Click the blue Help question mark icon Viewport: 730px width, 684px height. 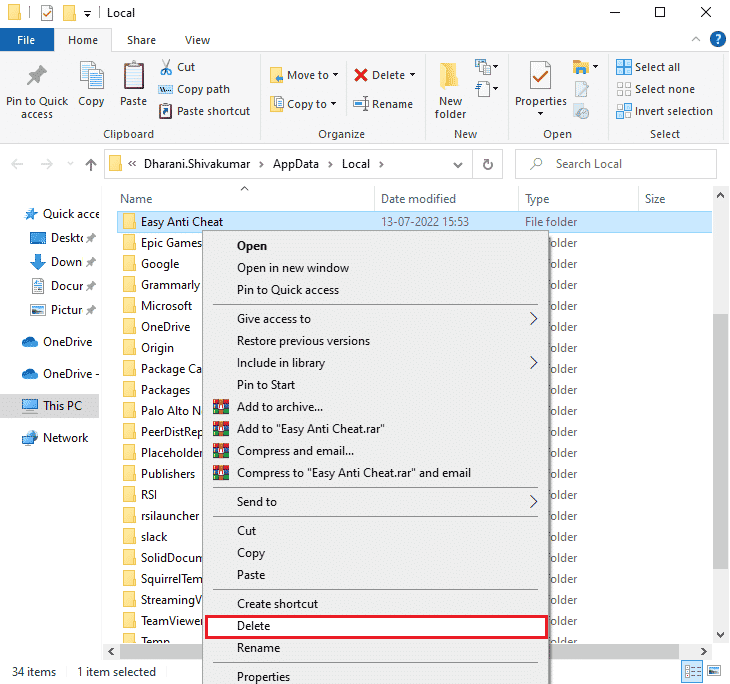pos(717,40)
